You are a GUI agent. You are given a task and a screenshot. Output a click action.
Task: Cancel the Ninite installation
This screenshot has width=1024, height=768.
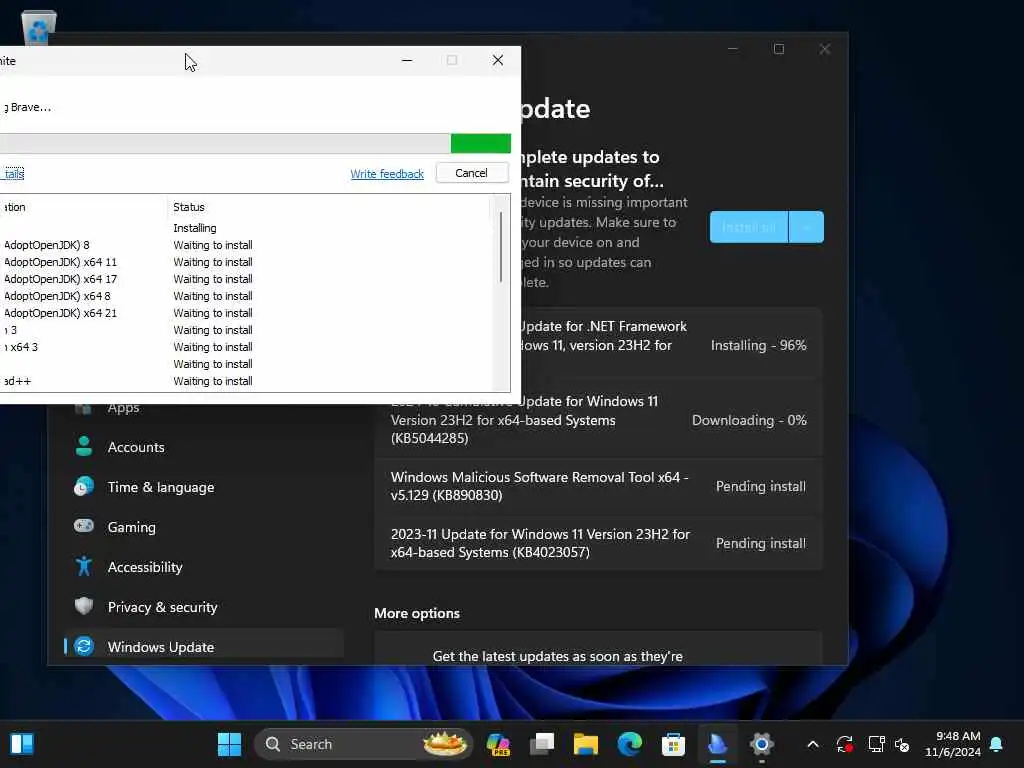click(472, 173)
